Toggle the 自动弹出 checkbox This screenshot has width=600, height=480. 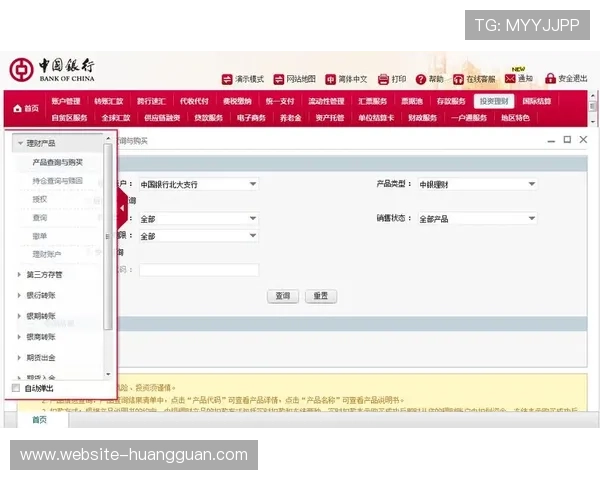click(16, 388)
